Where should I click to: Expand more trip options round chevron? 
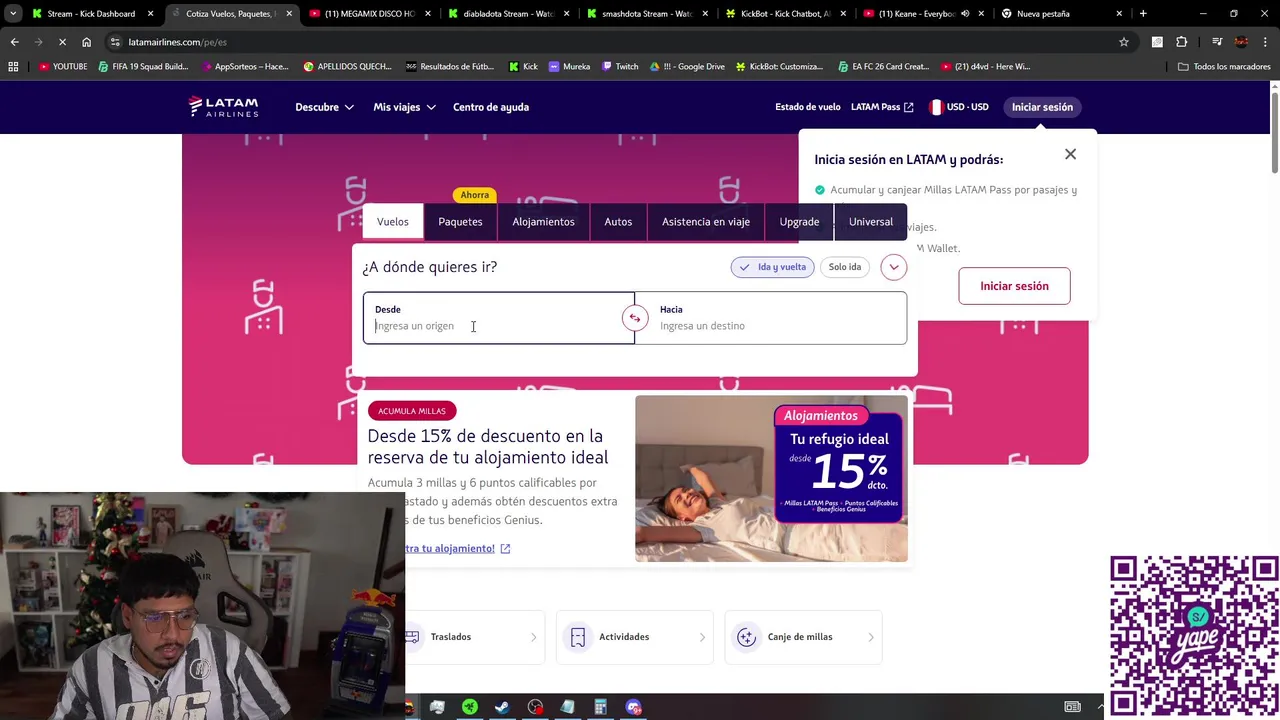coord(893,267)
